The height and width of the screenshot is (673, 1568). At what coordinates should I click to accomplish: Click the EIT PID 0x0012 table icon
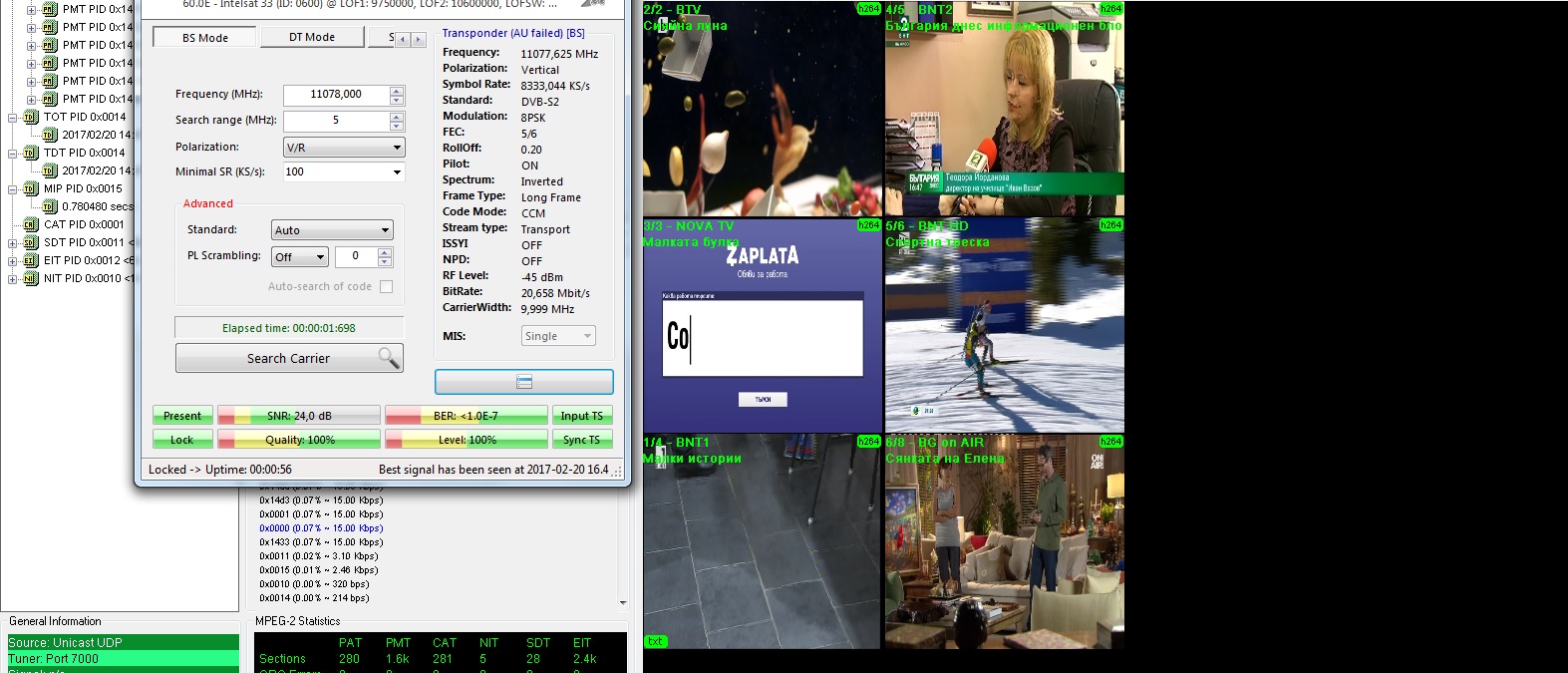click(x=31, y=260)
